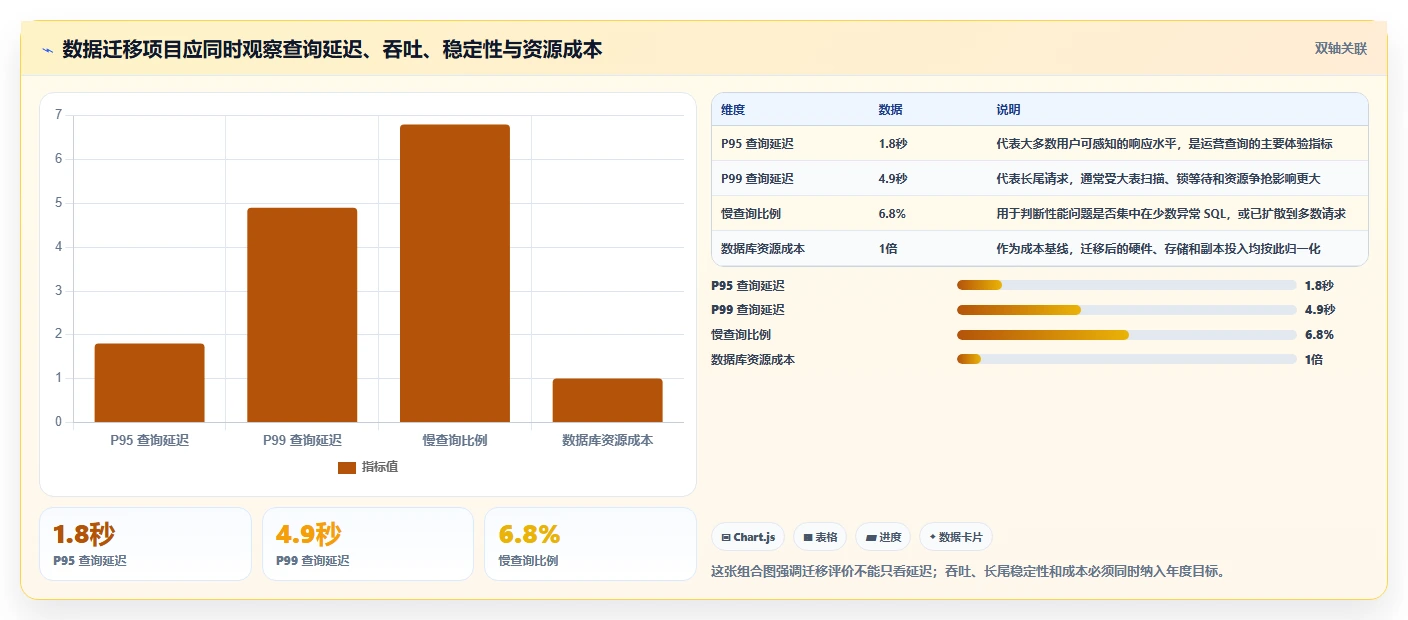Viewport: 1408px width, 620px height.
Task: Click the icon inside the 进度 chip
Action: coord(871,538)
